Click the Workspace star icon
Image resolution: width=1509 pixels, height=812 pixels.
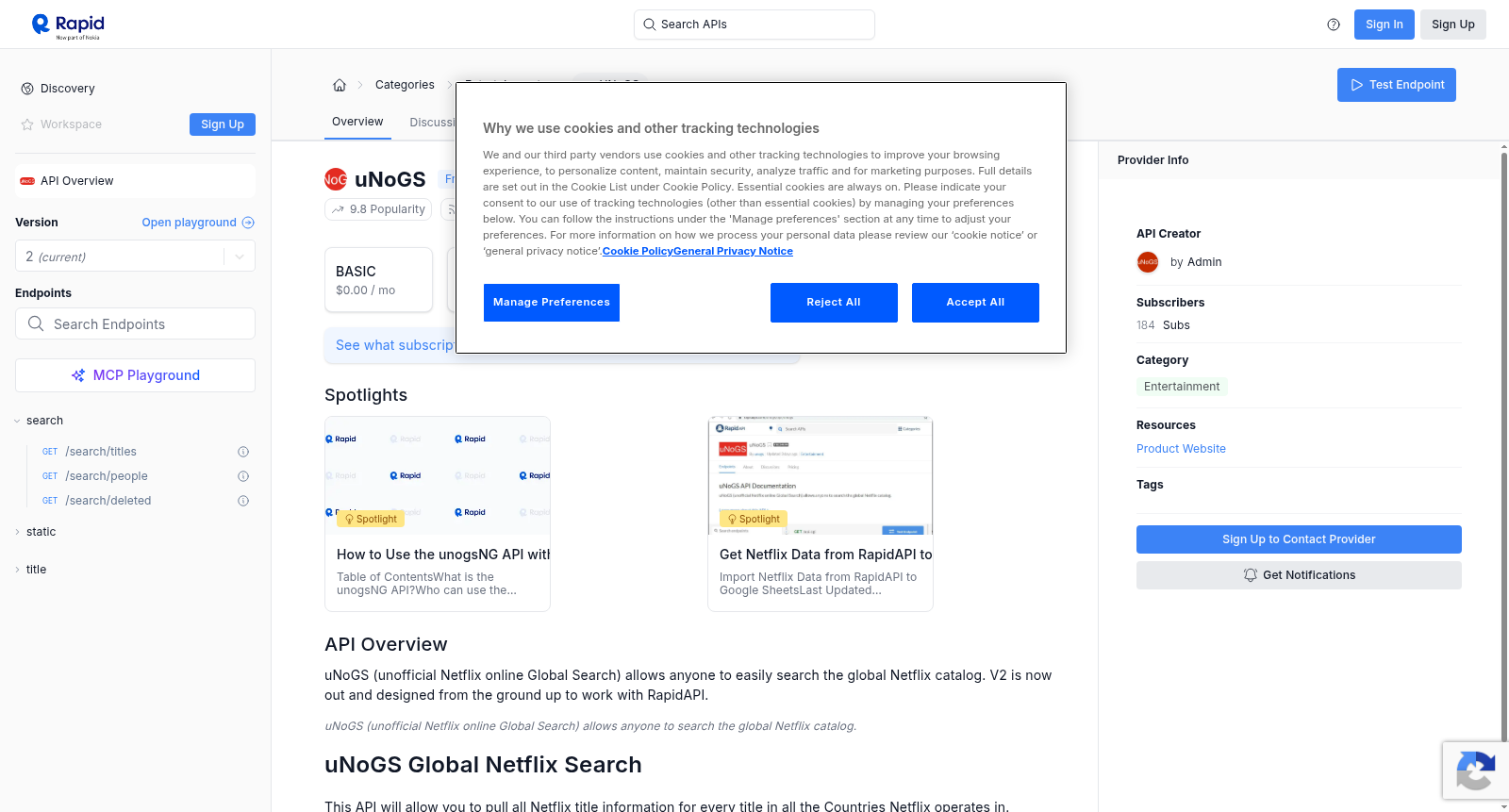click(27, 124)
